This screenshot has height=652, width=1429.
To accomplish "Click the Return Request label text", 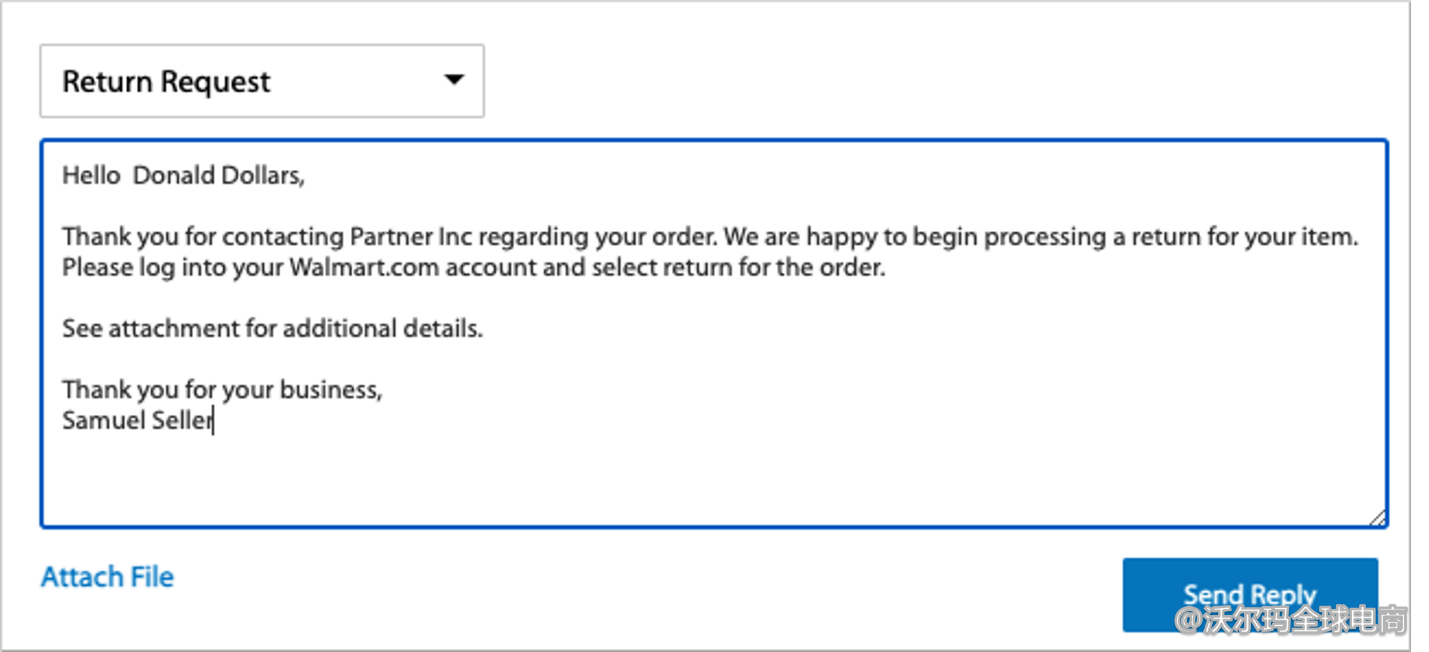I will pos(166,82).
